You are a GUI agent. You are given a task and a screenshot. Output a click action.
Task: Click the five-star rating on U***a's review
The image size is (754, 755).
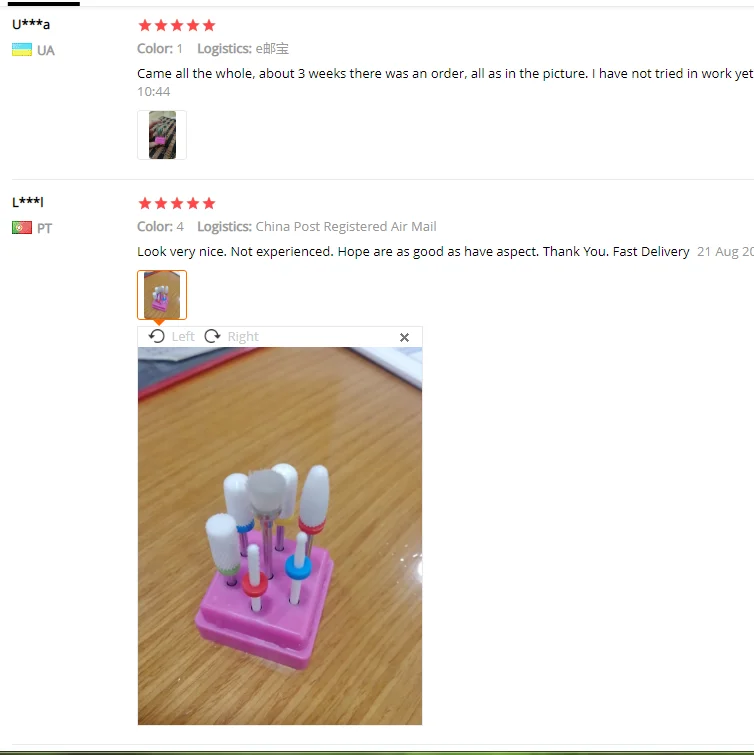[177, 26]
